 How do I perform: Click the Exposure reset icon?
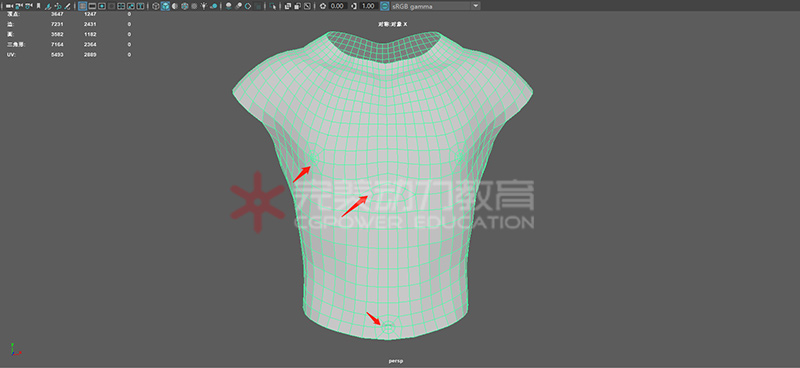[323, 6]
